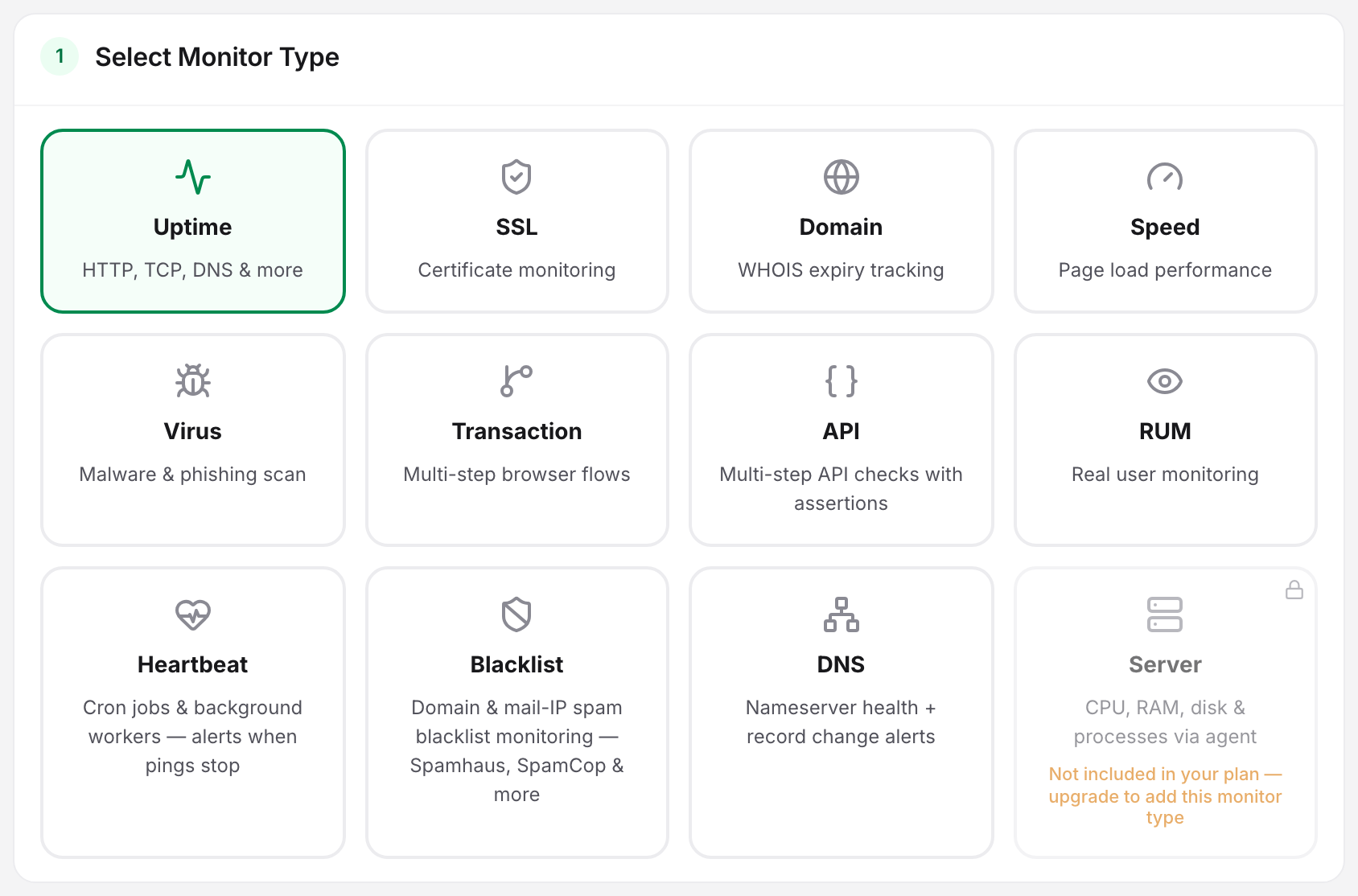This screenshot has width=1358, height=896.
Task: Click "Domain & mail-IP spam blacklist monitoring" text
Action: click(516, 751)
